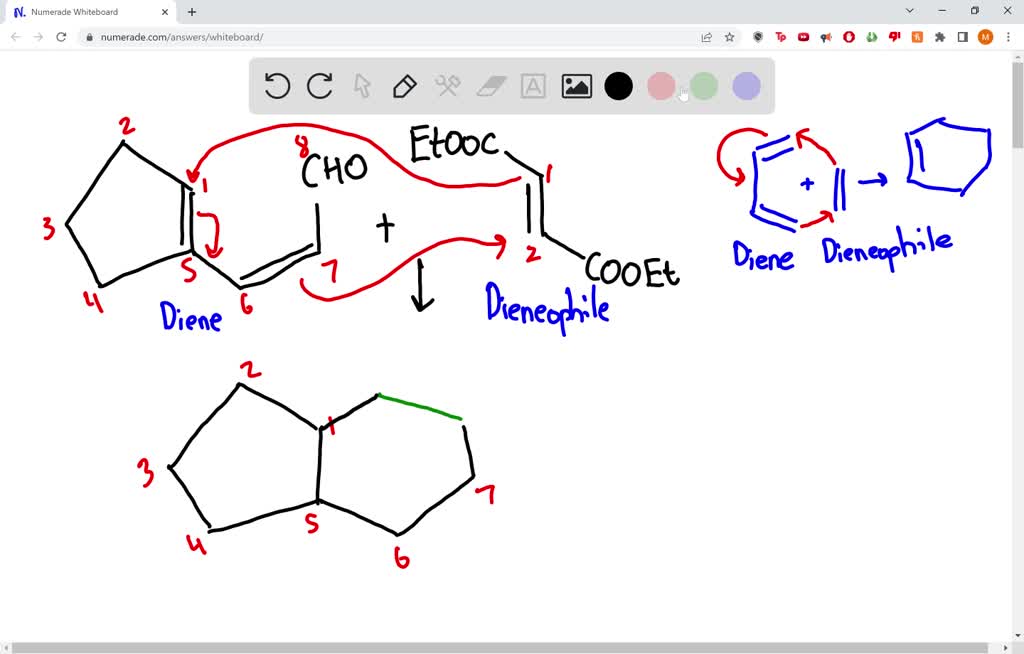Click the share page icon
The height and width of the screenshot is (654, 1024).
[706, 36]
